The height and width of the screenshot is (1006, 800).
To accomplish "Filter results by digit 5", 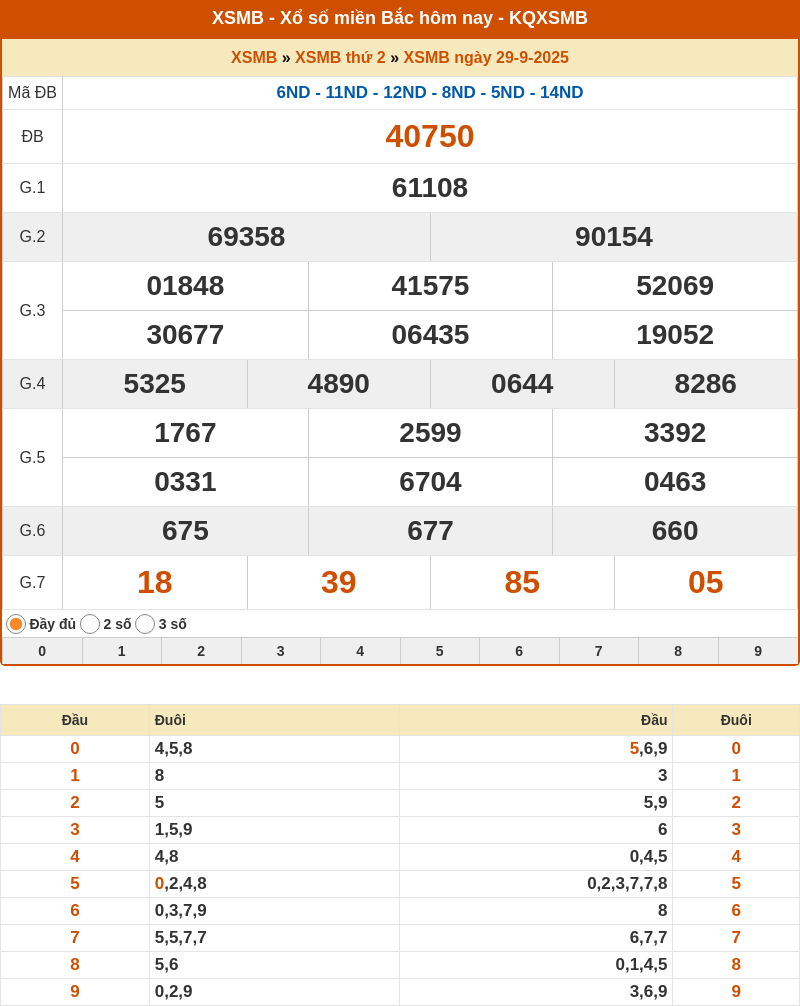I will [440, 651].
